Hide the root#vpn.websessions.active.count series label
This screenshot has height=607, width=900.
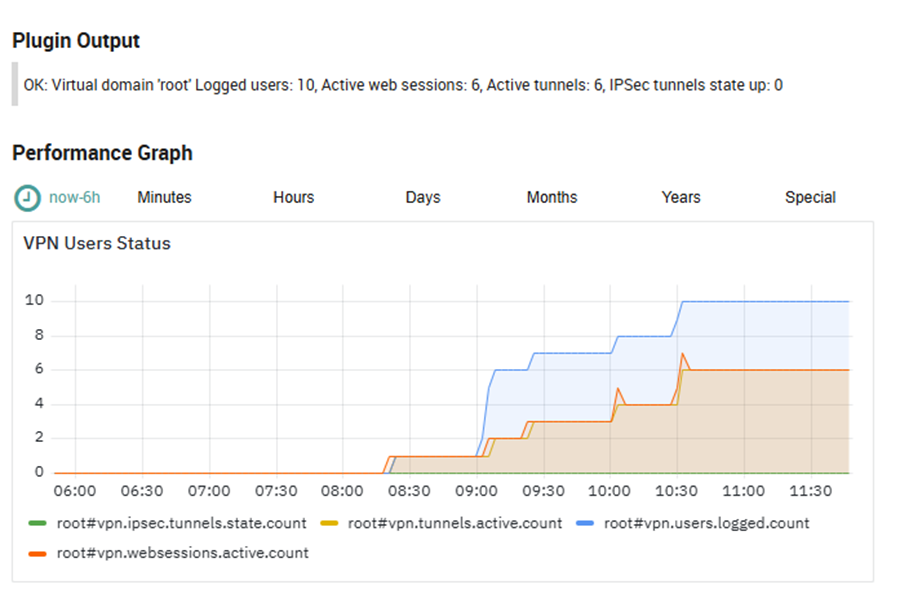(182, 552)
